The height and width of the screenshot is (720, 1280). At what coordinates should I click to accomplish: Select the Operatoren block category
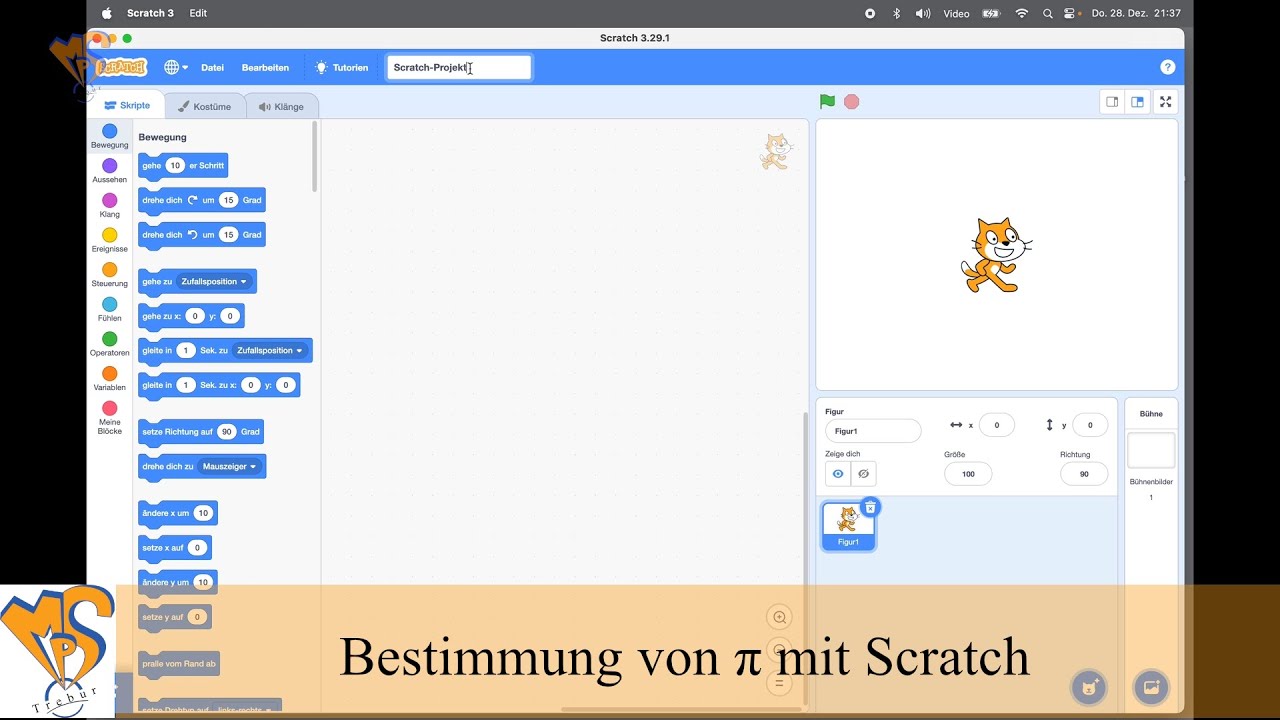coord(110,345)
